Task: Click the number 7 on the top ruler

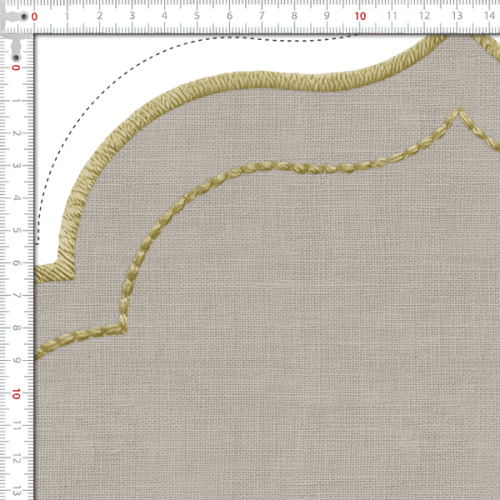Action: [x=262, y=16]
